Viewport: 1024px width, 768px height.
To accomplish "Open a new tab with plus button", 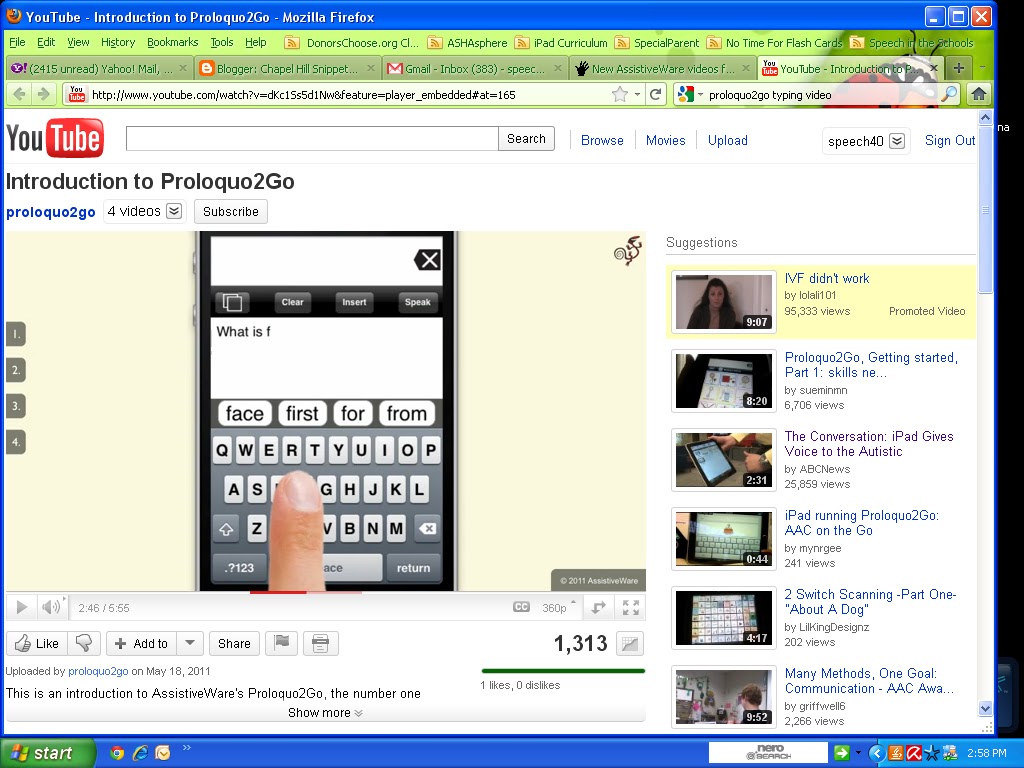I will tap(959, 68).
